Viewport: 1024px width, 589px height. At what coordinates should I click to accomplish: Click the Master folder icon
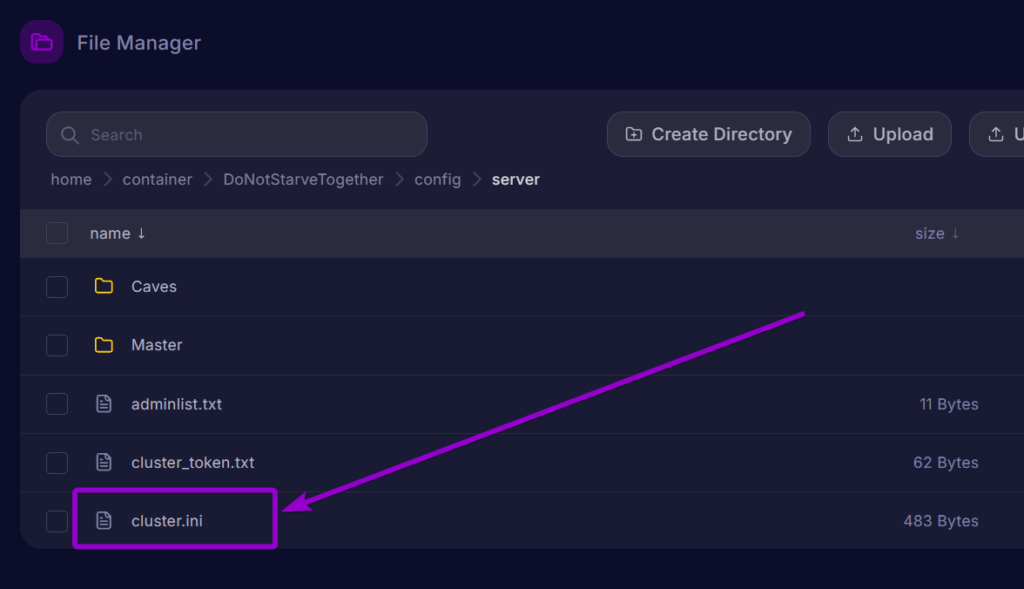[104, 345]
